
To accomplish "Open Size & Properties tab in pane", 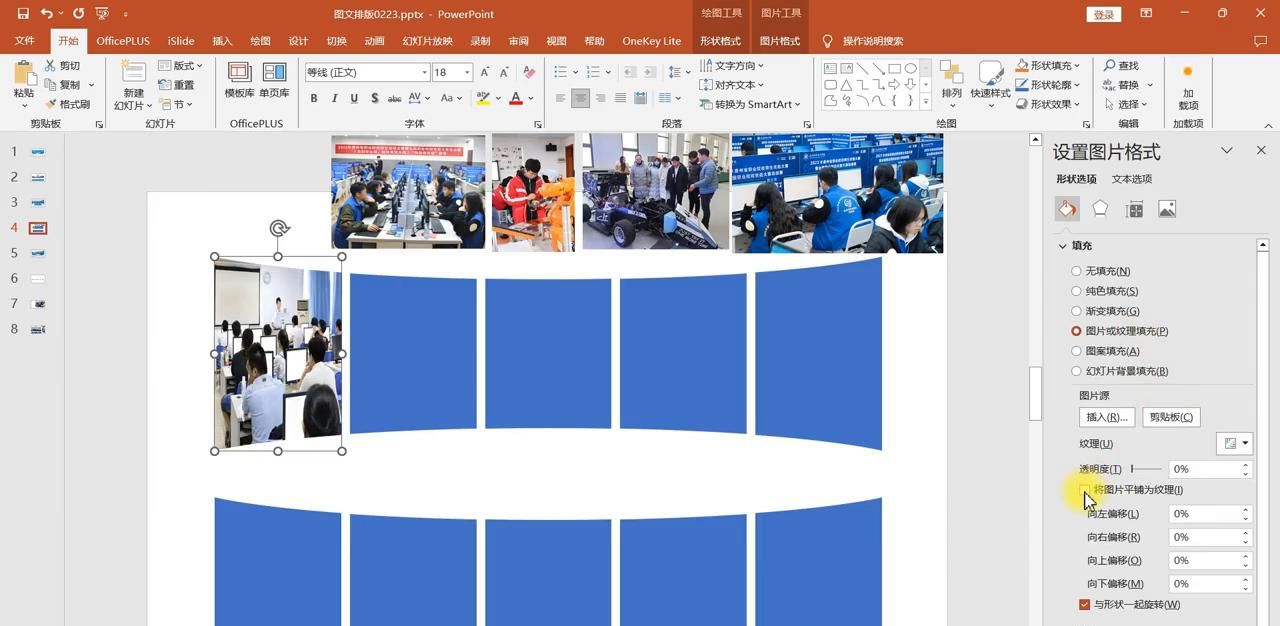I will (x=1134, y=209).
